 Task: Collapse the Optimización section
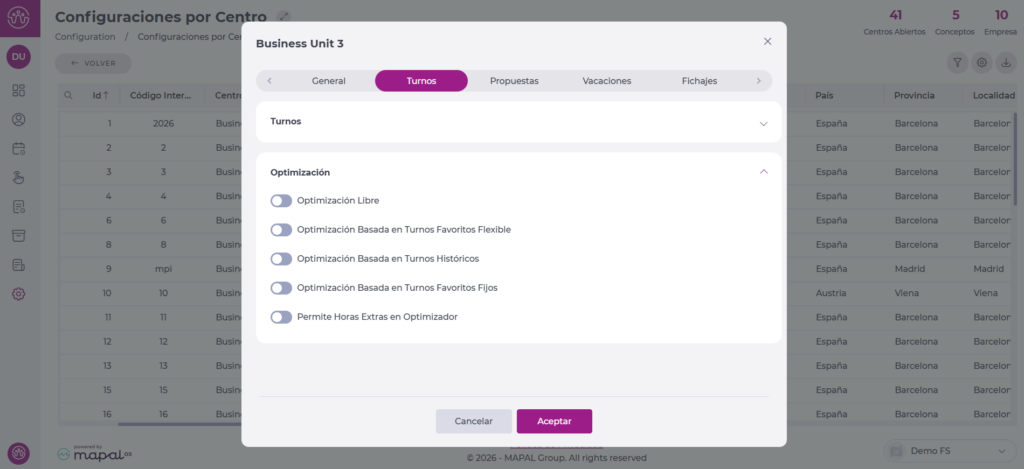[x=763, y=172]
